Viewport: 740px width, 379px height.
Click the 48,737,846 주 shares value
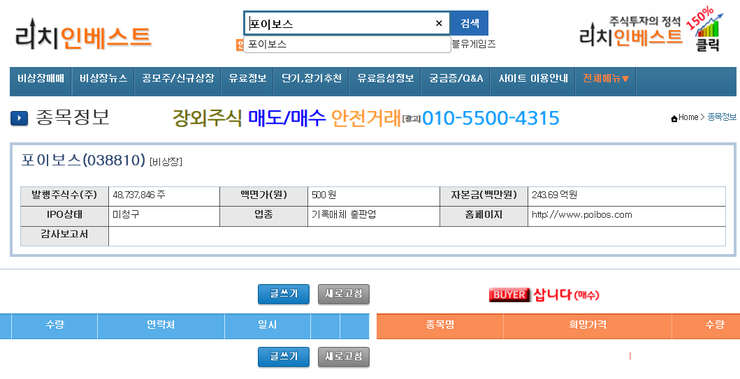pos(139,195)
